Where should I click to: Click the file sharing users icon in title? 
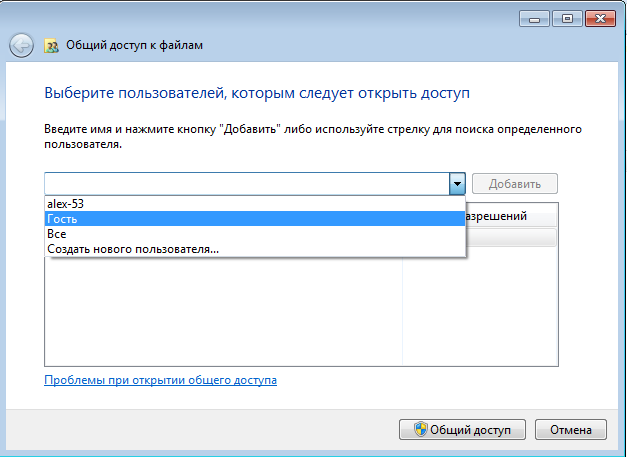[51, 46]
